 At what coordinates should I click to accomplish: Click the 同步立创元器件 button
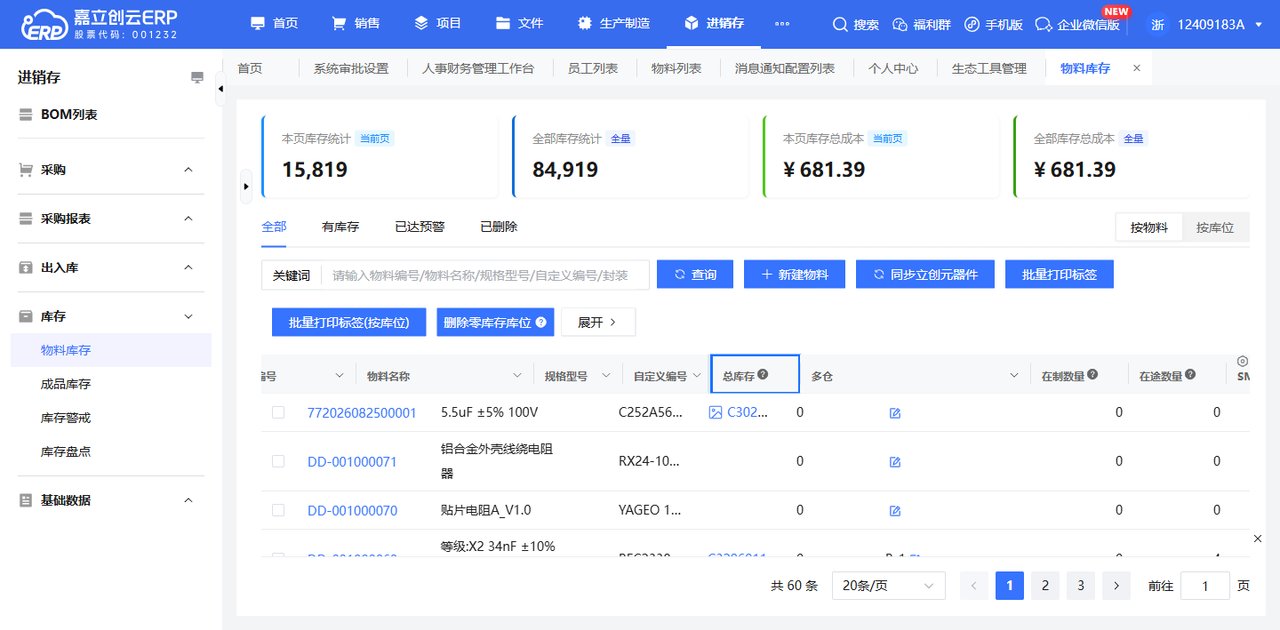coord(925,274)
